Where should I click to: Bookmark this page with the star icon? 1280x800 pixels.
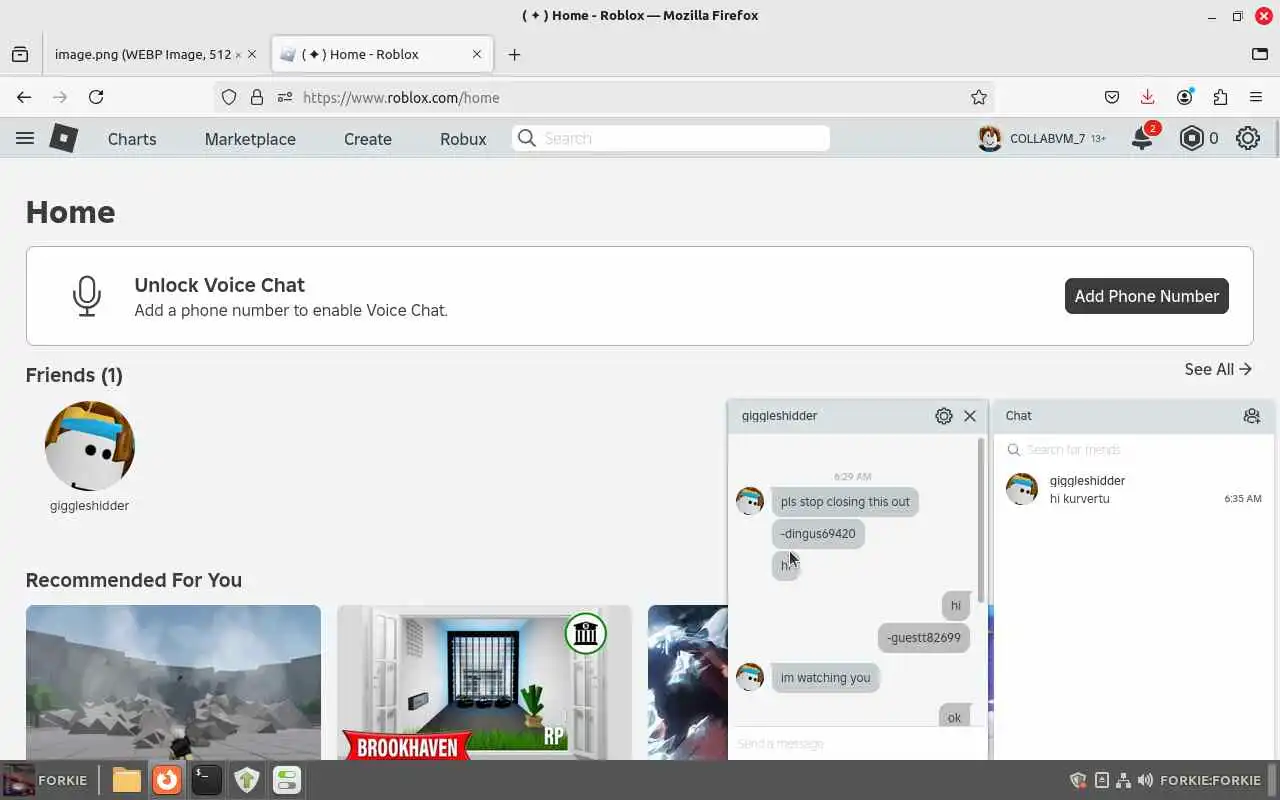click(x=979, y=97)
